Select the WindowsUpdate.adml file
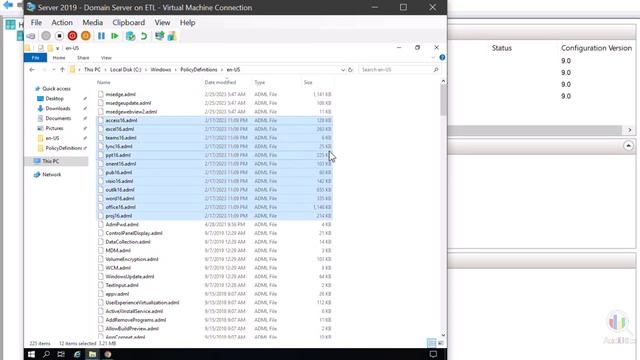The width and height of the screenshot is (640, 360). [x=130, y=276]
